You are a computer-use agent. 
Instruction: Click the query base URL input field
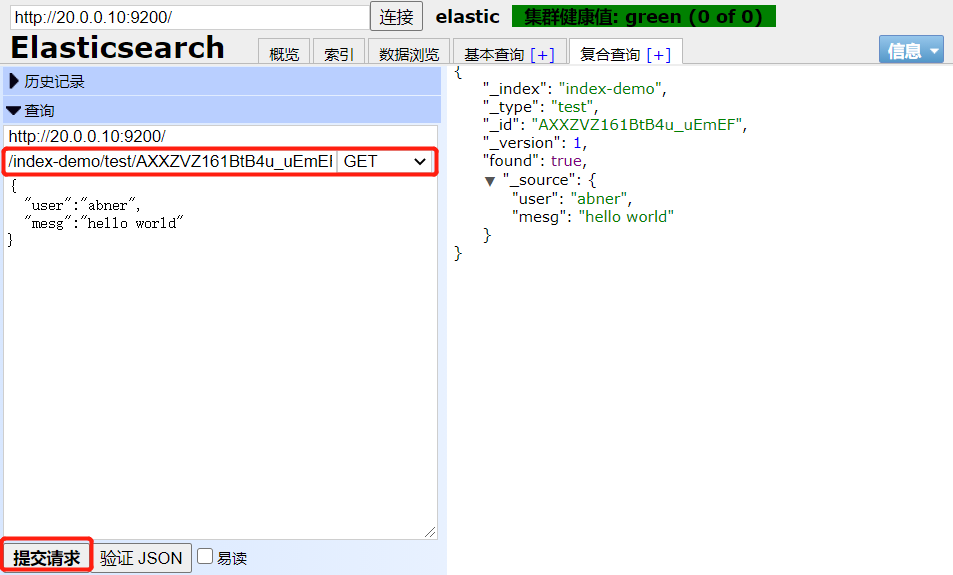pos(221,136)
